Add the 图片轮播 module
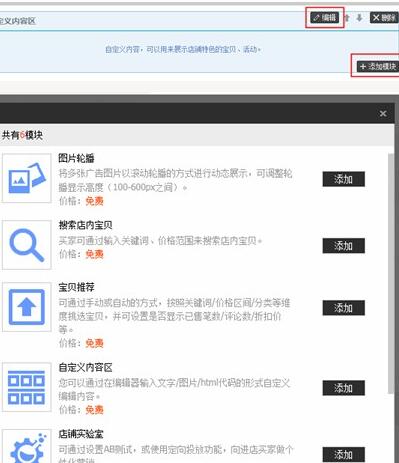This screenshot has width=399, height=463. tap(343, 179)
